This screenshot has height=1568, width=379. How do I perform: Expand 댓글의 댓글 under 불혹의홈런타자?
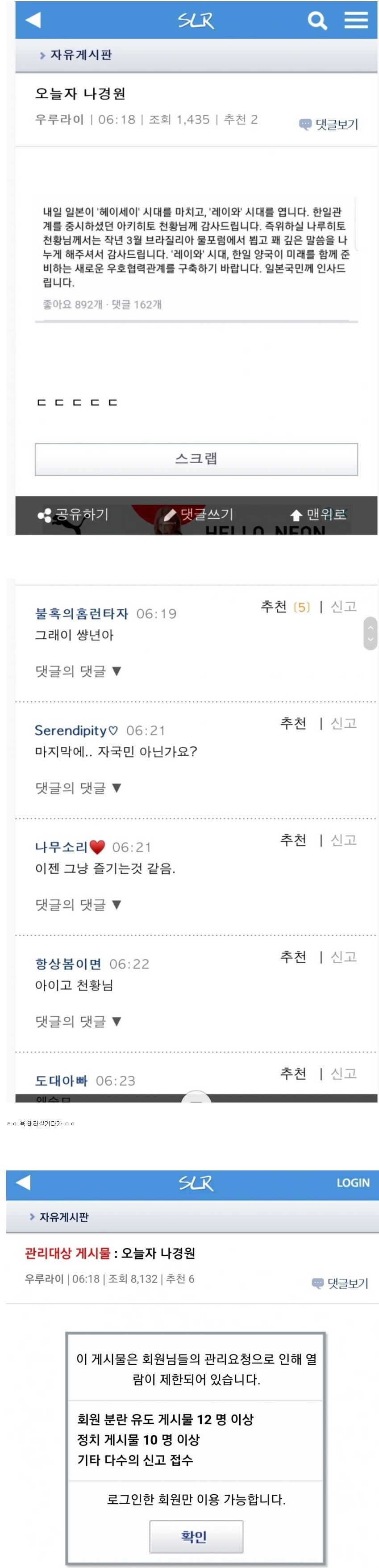pyautogui.click(x=79, y=671)
